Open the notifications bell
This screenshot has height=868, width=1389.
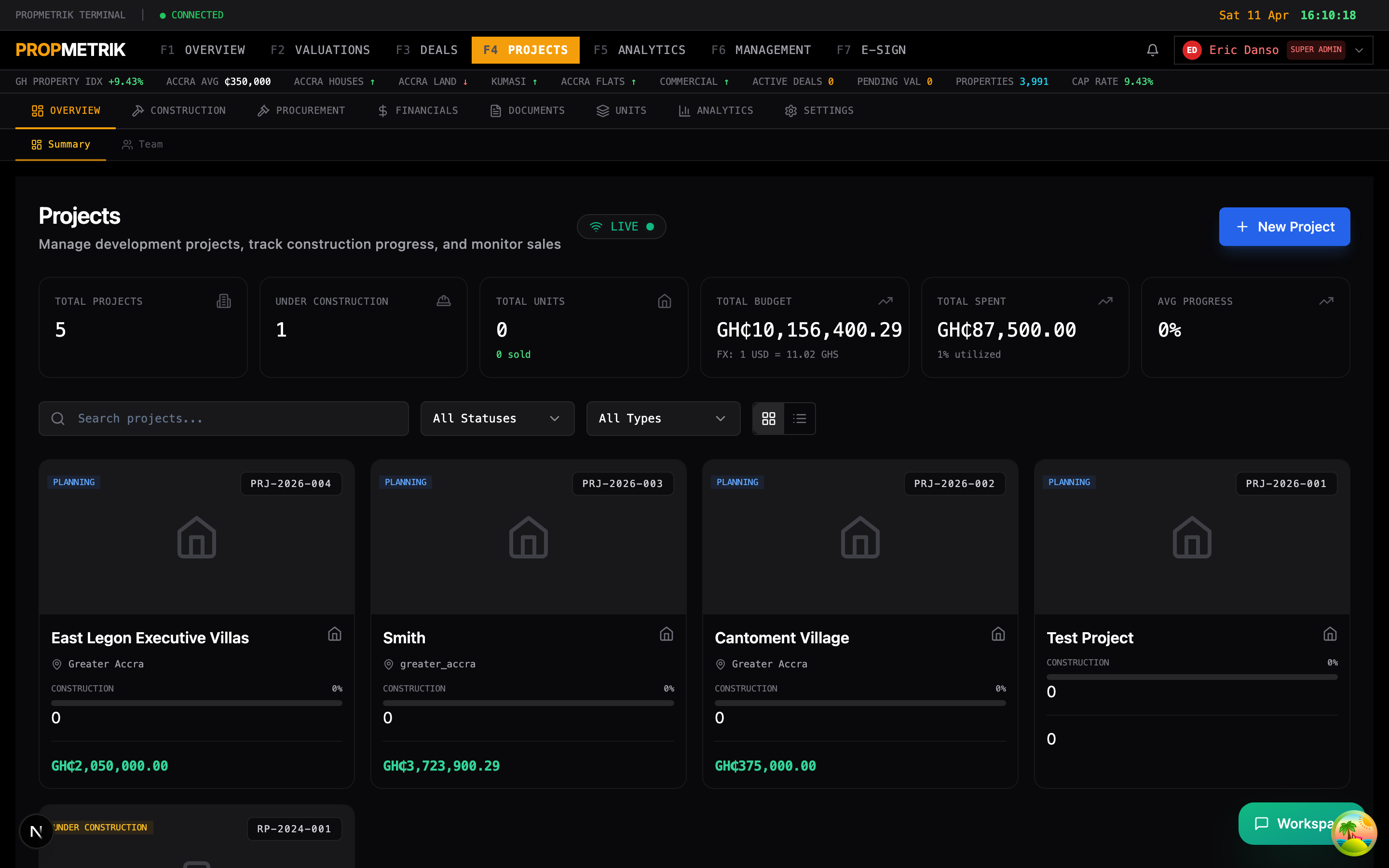coord(1152,50)
